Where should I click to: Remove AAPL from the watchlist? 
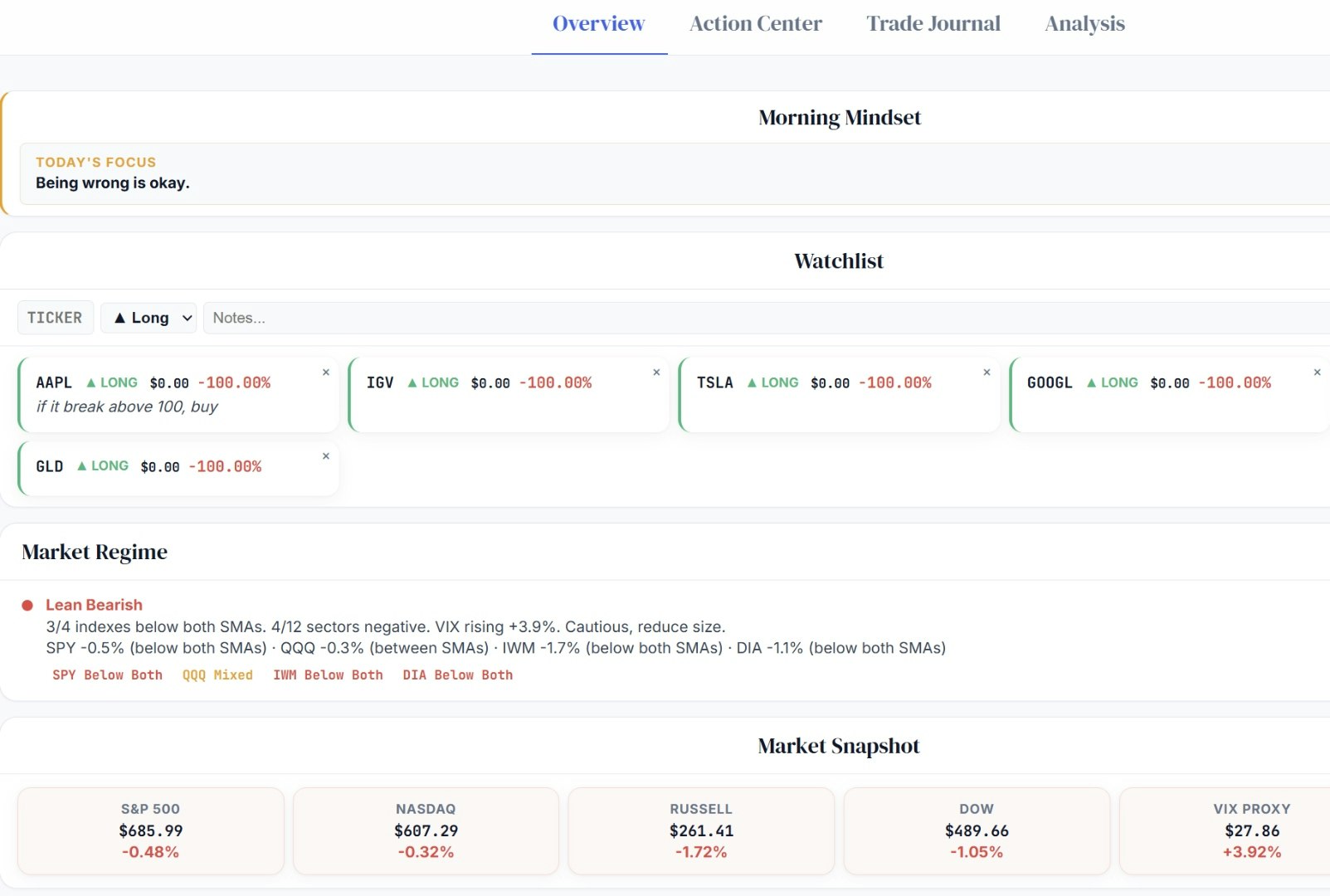325,372
